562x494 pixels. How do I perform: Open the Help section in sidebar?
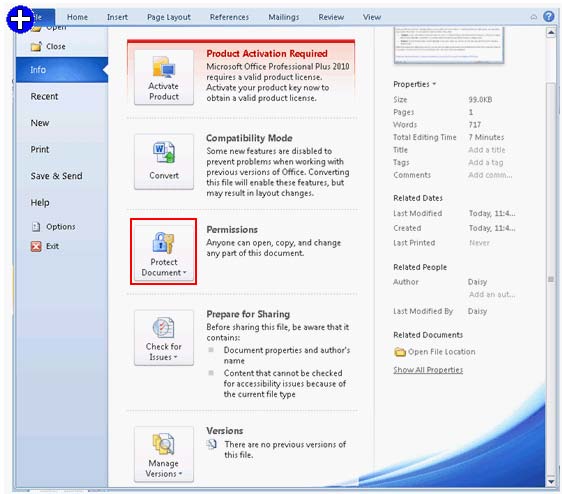tap(40, 203)
